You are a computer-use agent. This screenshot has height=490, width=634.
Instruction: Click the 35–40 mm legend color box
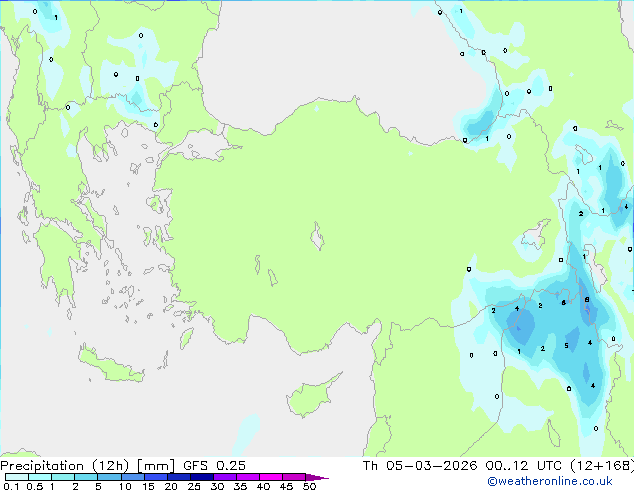tap(248, 477)
